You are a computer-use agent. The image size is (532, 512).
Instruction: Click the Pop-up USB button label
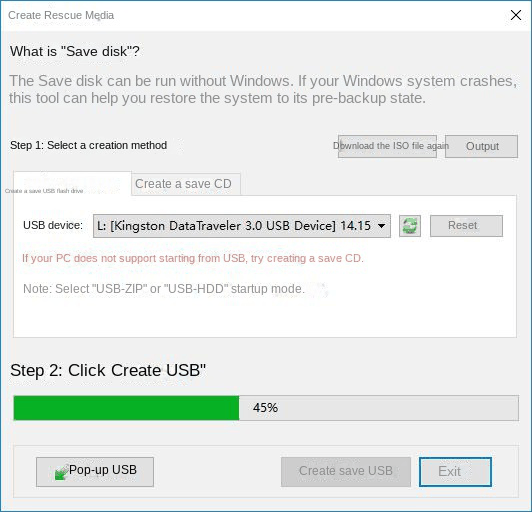click(x=103, y=470)
